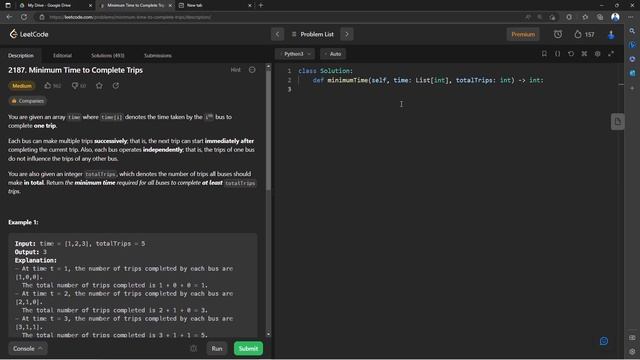Click the format code braces icon

point(558,53)
